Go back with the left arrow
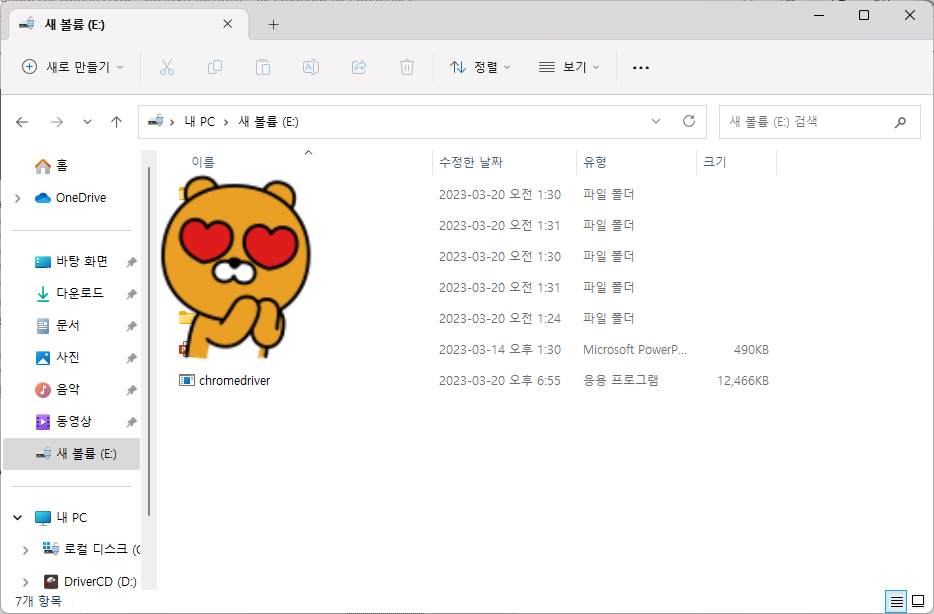This screenshot has height=614, width=934. click(22, 122)
